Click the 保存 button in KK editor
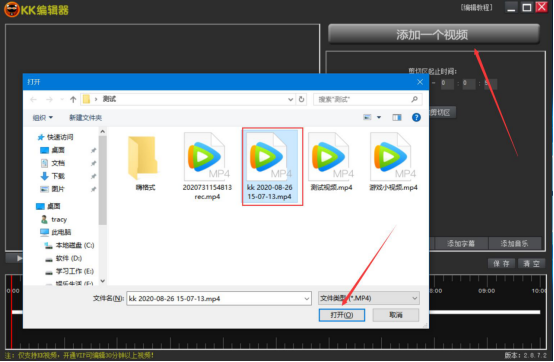This screenshot has width=554, height=362. click(x=502, y=263)
